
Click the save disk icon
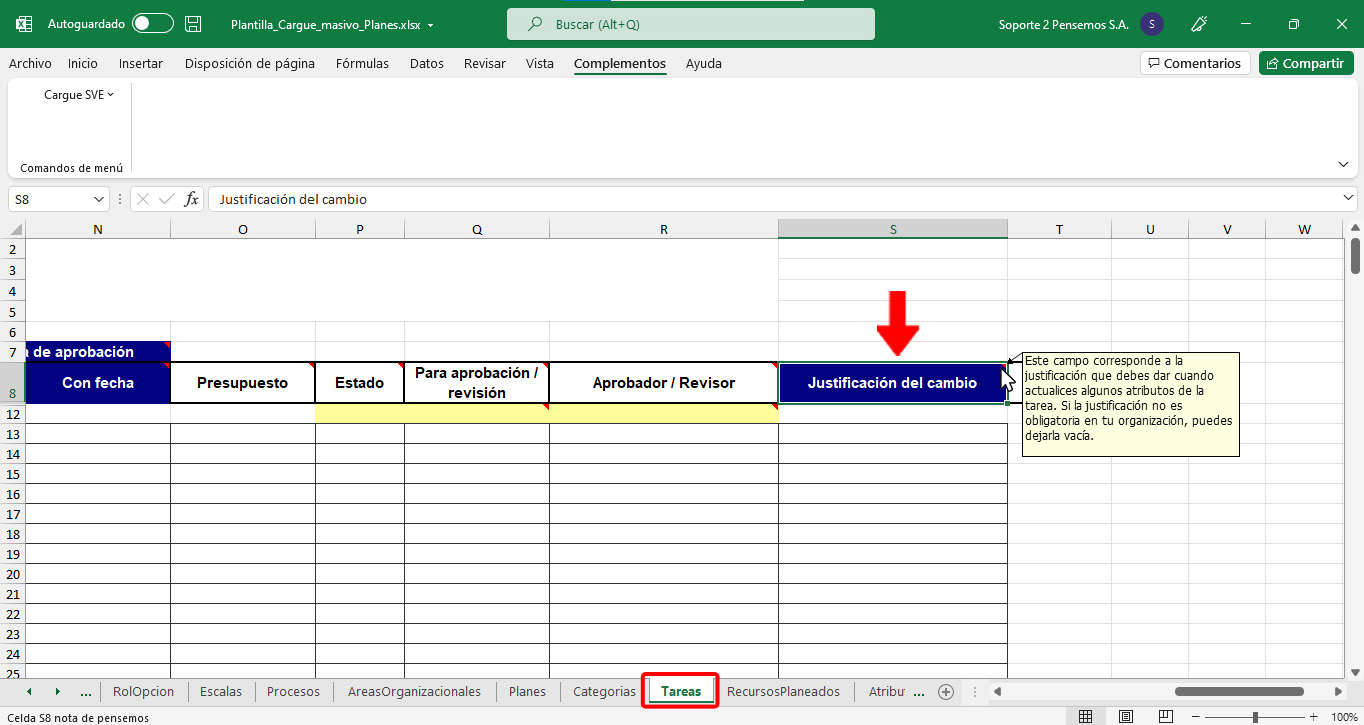(x=194, y=23)
